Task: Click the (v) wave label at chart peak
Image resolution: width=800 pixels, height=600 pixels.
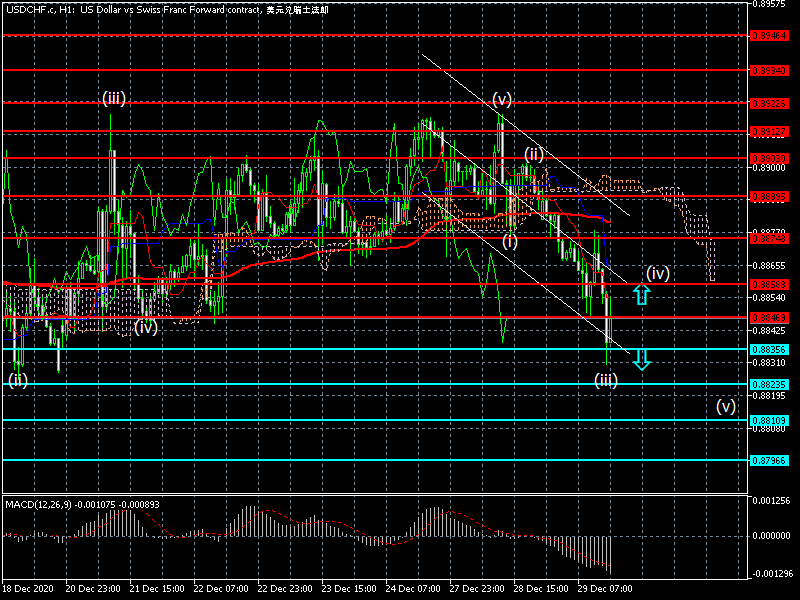Action: point(502,99)
